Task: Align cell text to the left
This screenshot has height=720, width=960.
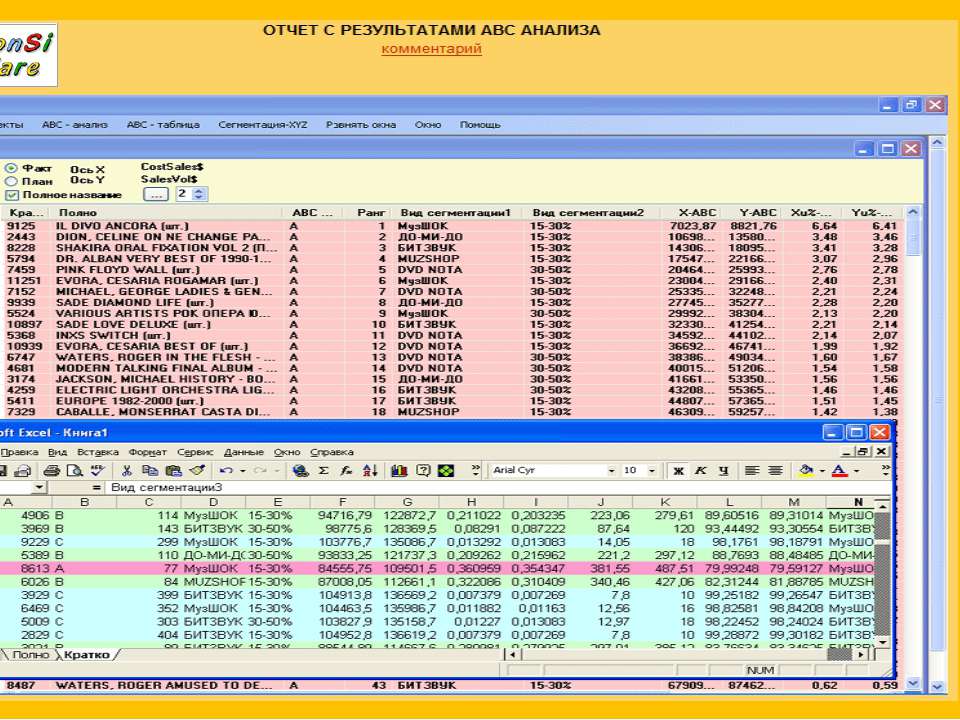Action: click(752, 470)
